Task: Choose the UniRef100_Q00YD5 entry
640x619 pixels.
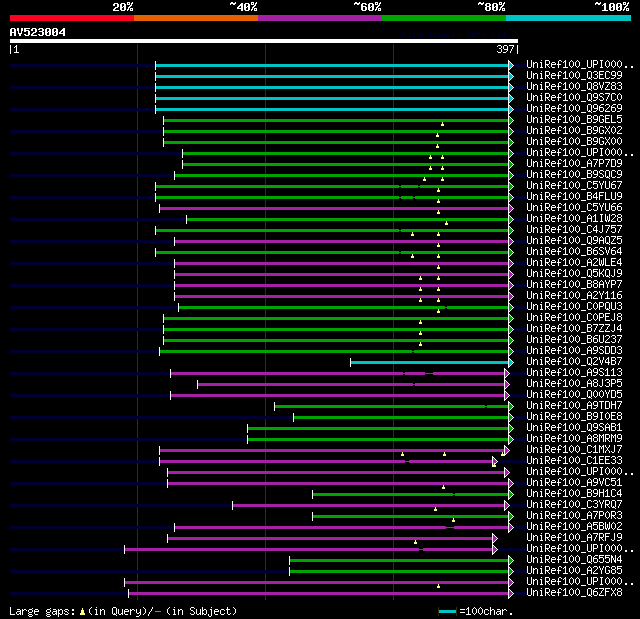Action: click(574, 395)
